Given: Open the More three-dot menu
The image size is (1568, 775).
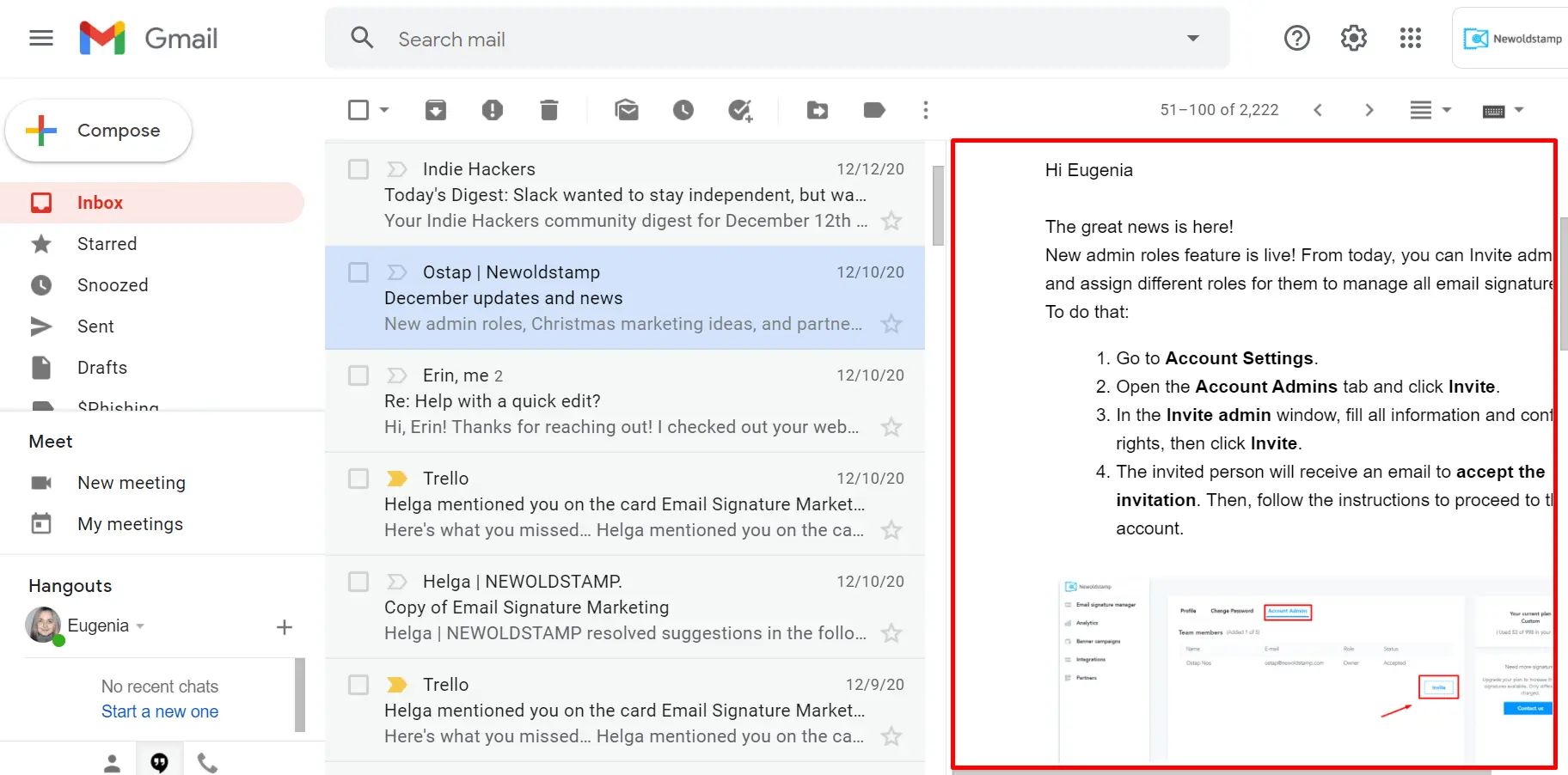Looking at the screenshot, I should [926, 110].
